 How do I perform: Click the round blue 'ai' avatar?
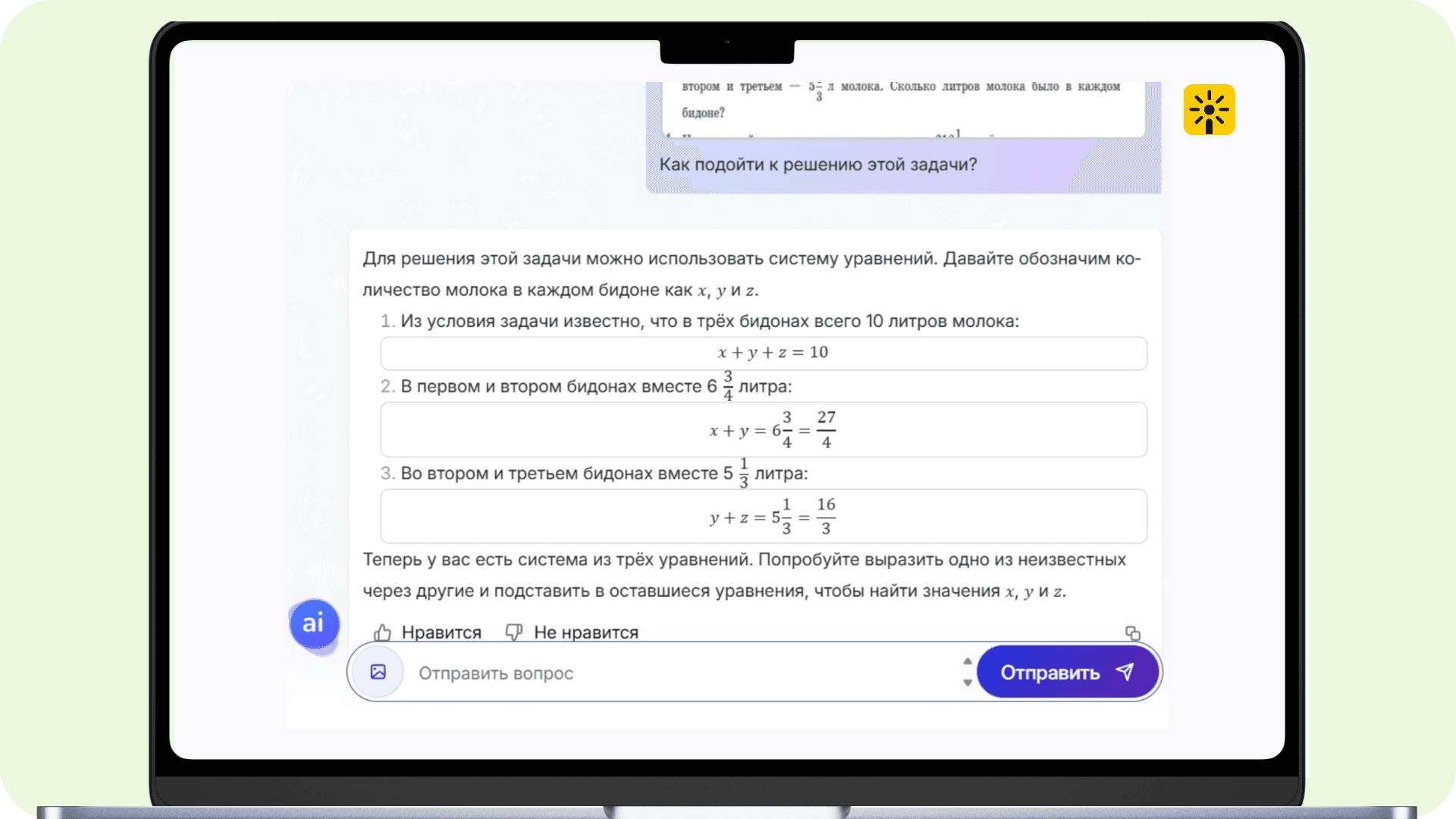coord(314,623)
